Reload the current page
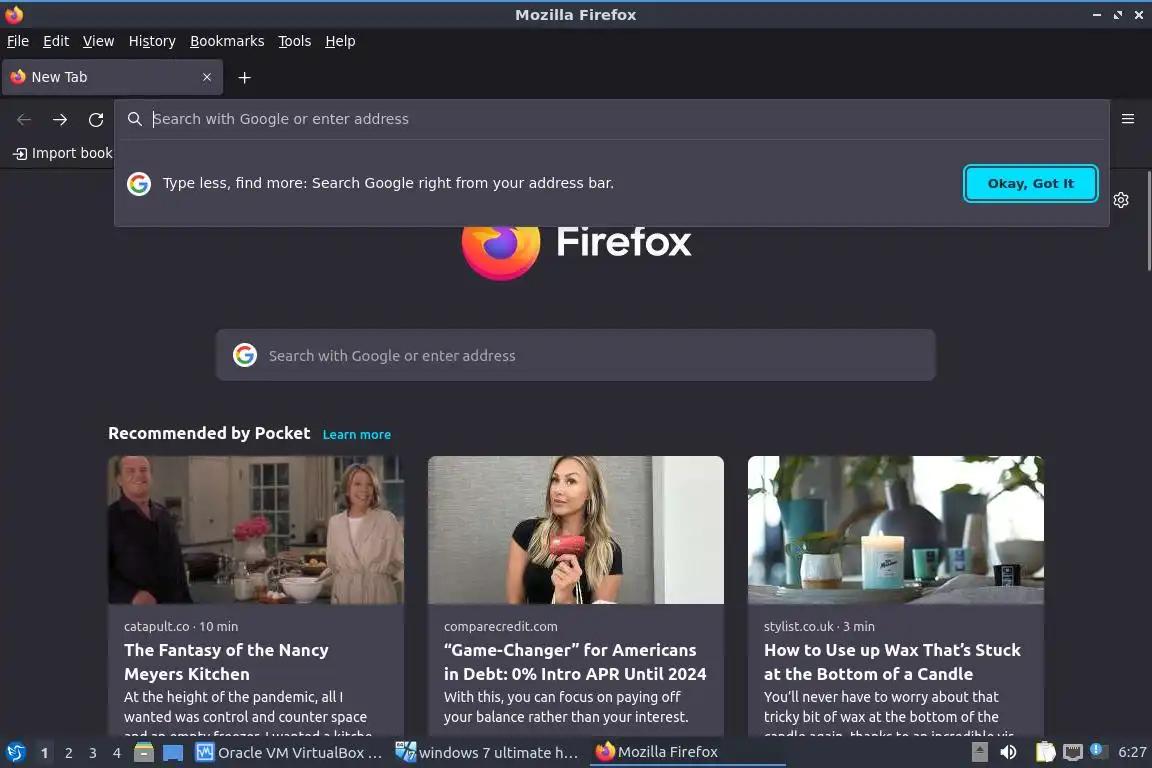 [x=96, y=119]
